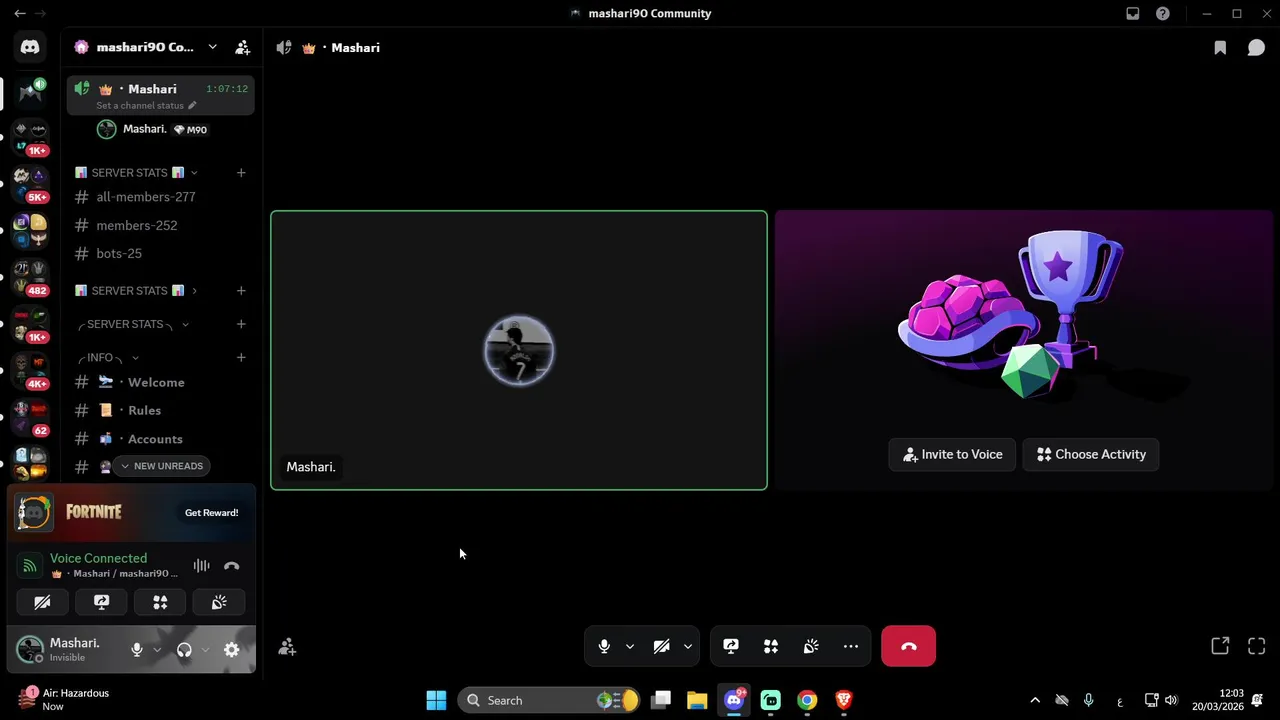The width and height of the screenshot is (1280, 720).
Task: Click the Choose Activity button
Action: pyautogui.click(x=1091, y=454)
